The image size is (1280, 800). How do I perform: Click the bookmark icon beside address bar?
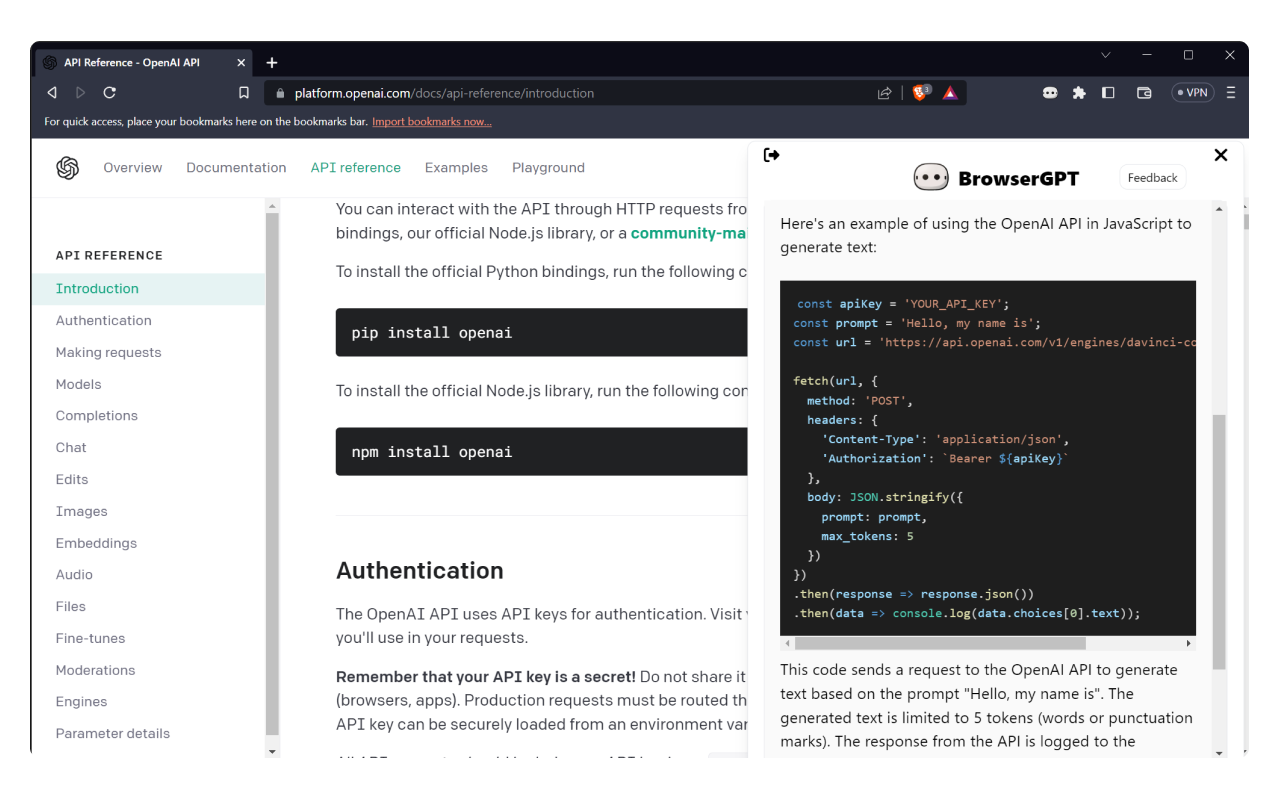[x=243, y=93]
